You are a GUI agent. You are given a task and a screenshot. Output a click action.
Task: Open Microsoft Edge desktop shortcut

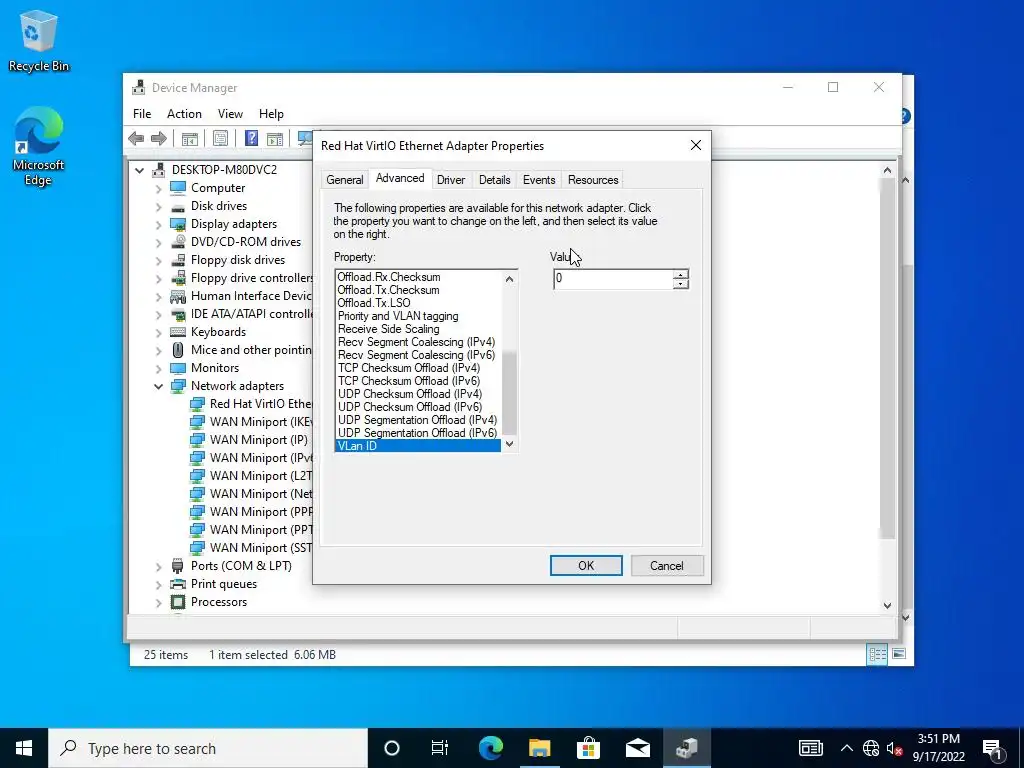[x=38, y=146]
